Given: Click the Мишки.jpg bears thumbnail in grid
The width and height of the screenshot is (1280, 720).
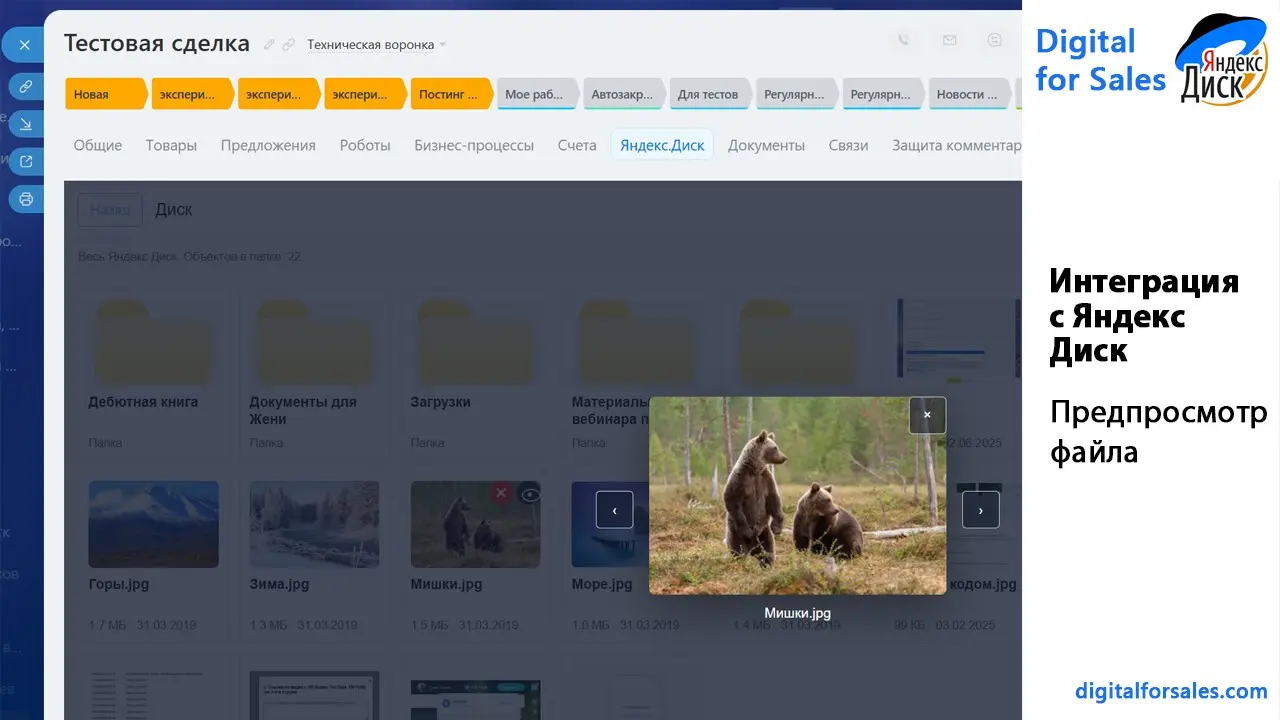Looking at the screenshot, I should click(475, 524).
